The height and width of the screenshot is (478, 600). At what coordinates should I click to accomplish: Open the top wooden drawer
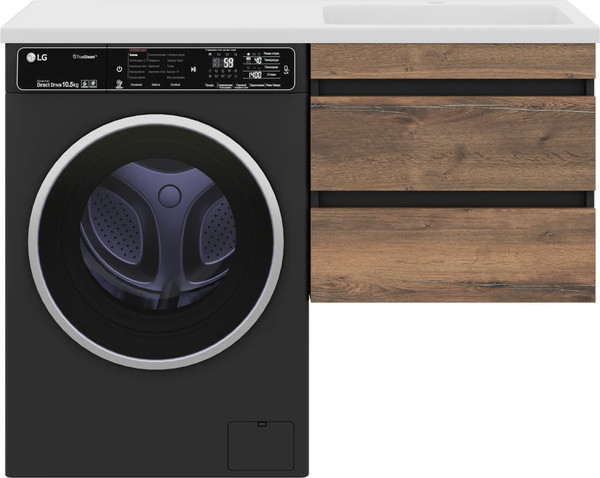pyautogui.click(x=453, y=62)
